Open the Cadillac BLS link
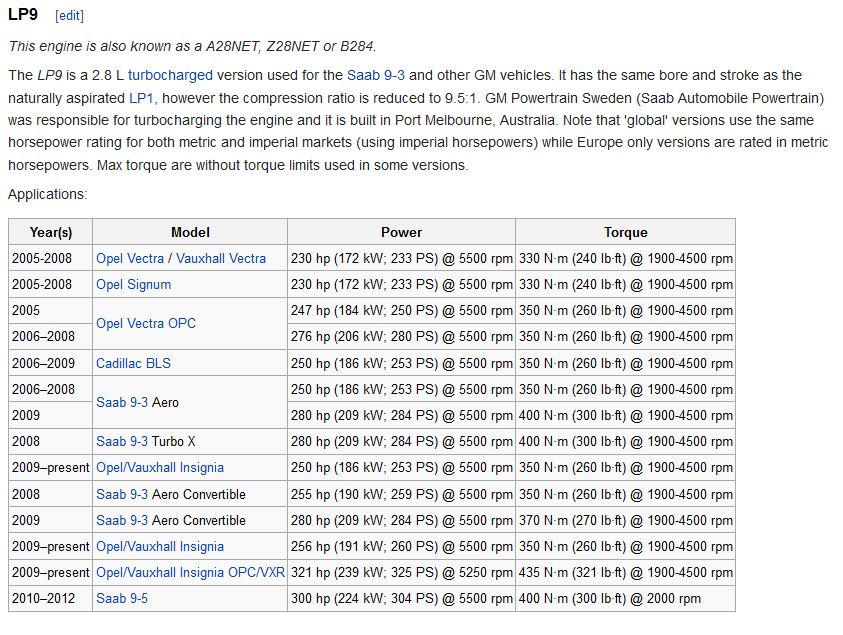 133,363
